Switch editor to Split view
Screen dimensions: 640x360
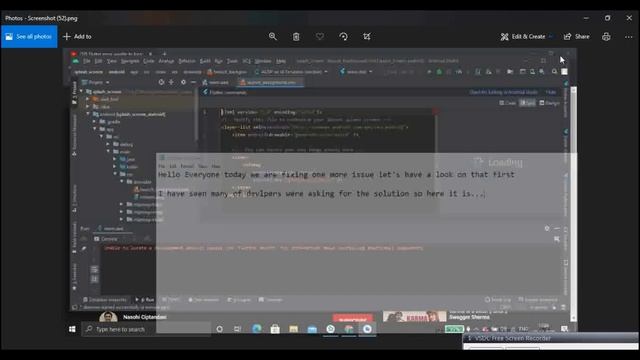point(527,103)
